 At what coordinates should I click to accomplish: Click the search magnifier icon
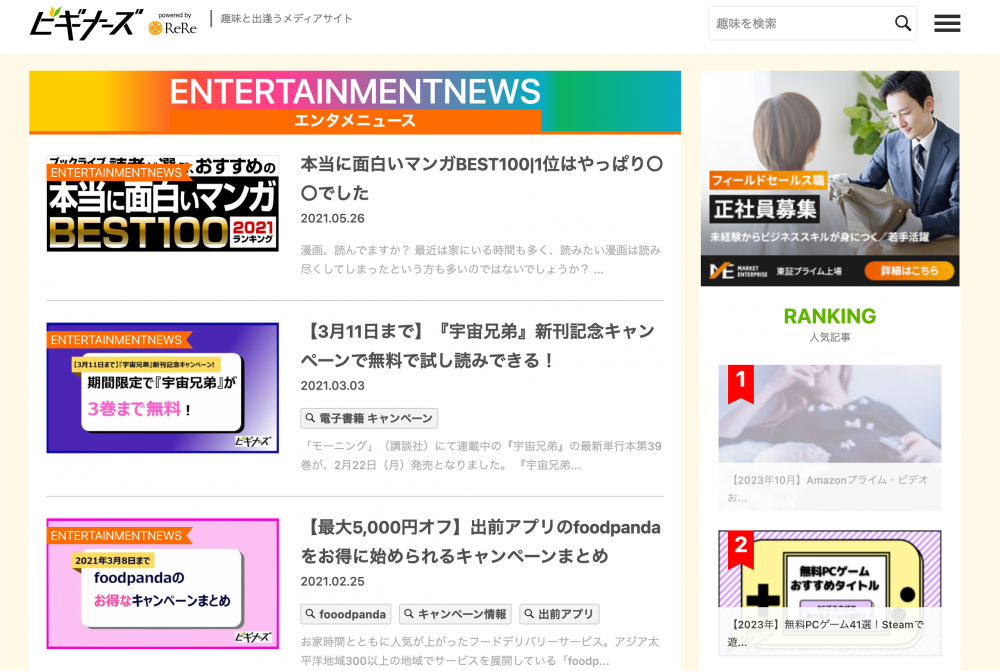[902, 23]
